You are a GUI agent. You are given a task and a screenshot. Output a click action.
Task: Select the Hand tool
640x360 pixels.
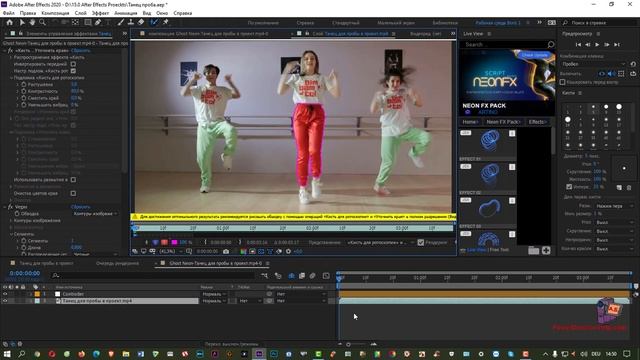pos(32,22)
